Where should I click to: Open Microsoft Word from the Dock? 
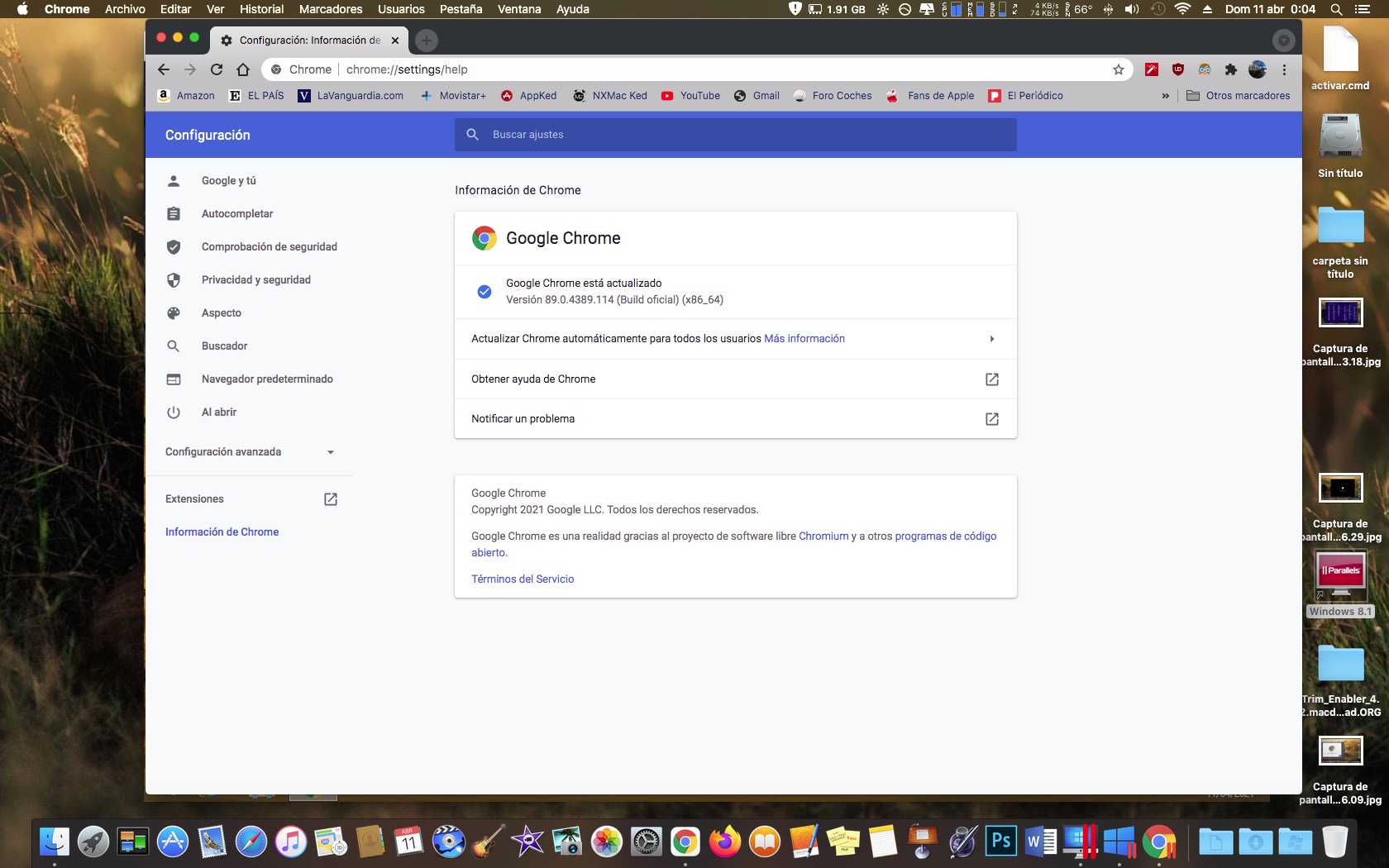[1040, 842]
